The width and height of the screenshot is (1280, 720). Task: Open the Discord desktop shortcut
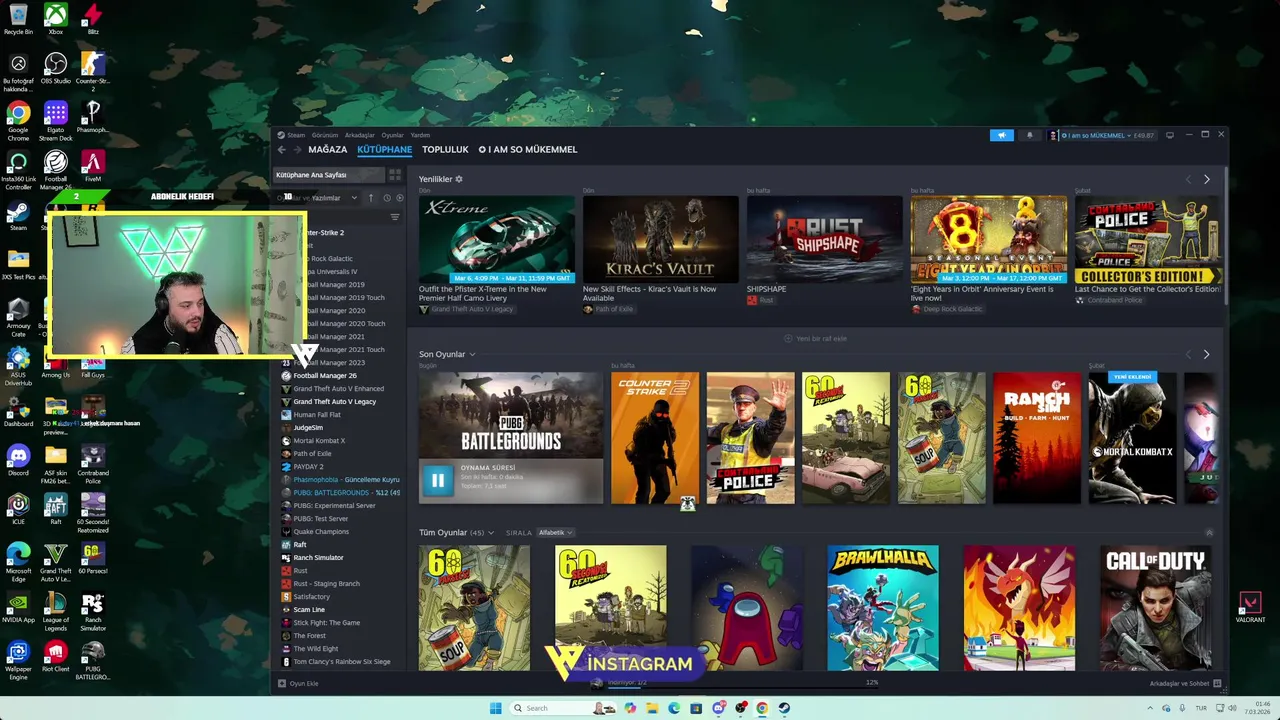click(18, 460)
